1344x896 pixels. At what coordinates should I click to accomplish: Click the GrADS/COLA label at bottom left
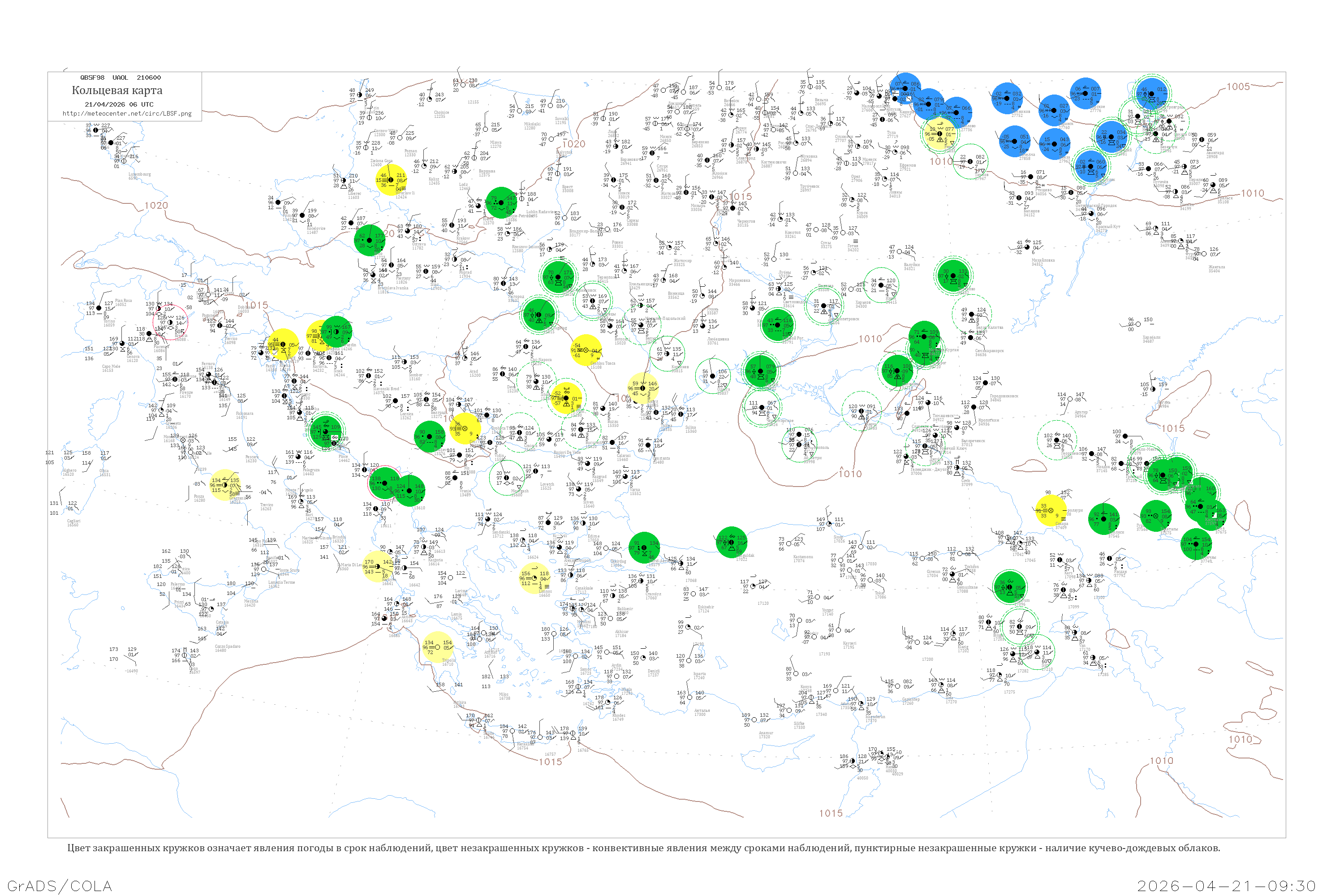click(60, 886)
